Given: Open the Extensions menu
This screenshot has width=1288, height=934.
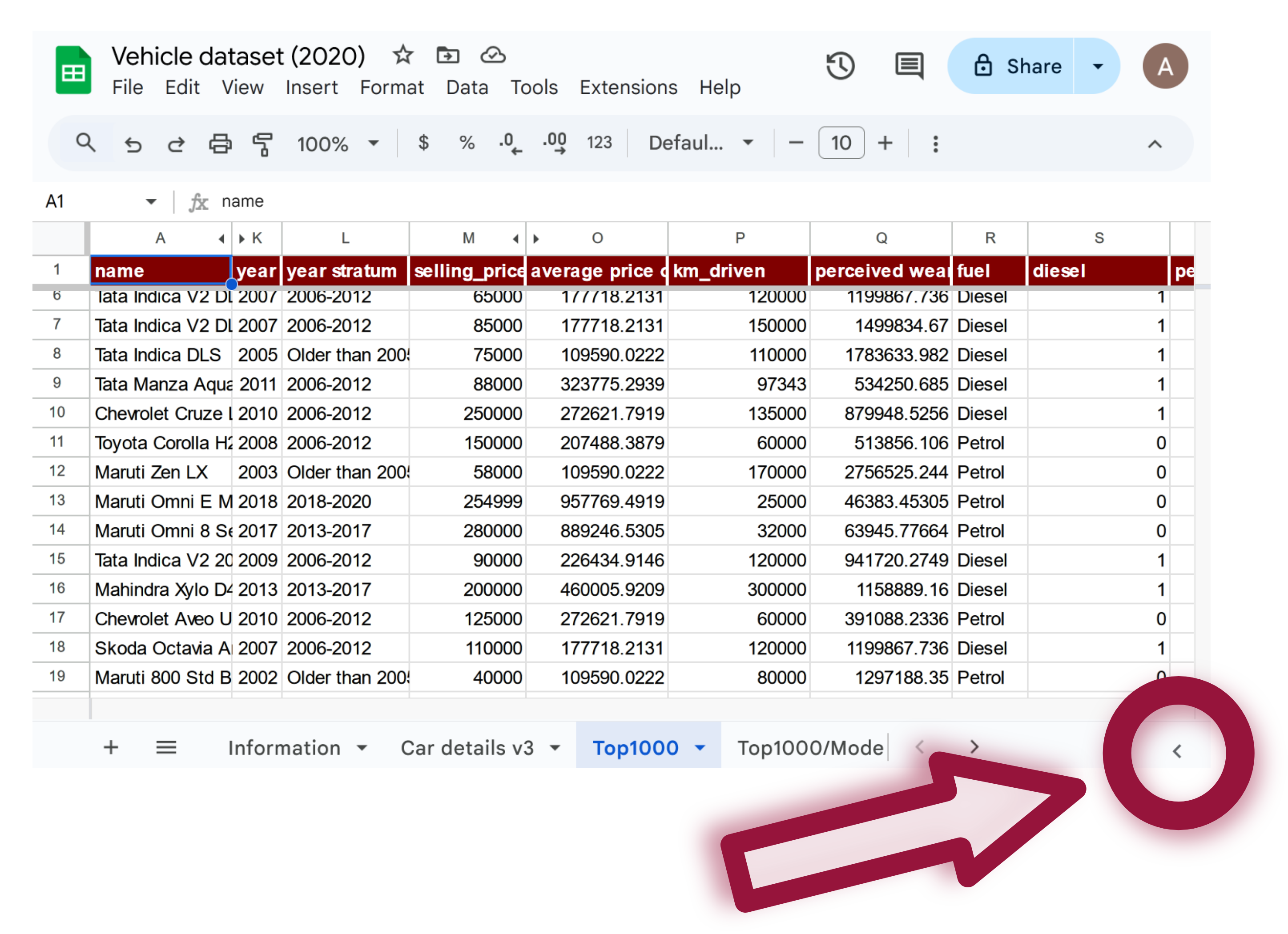Looking at the screenshot, I should tap(628, 88).
